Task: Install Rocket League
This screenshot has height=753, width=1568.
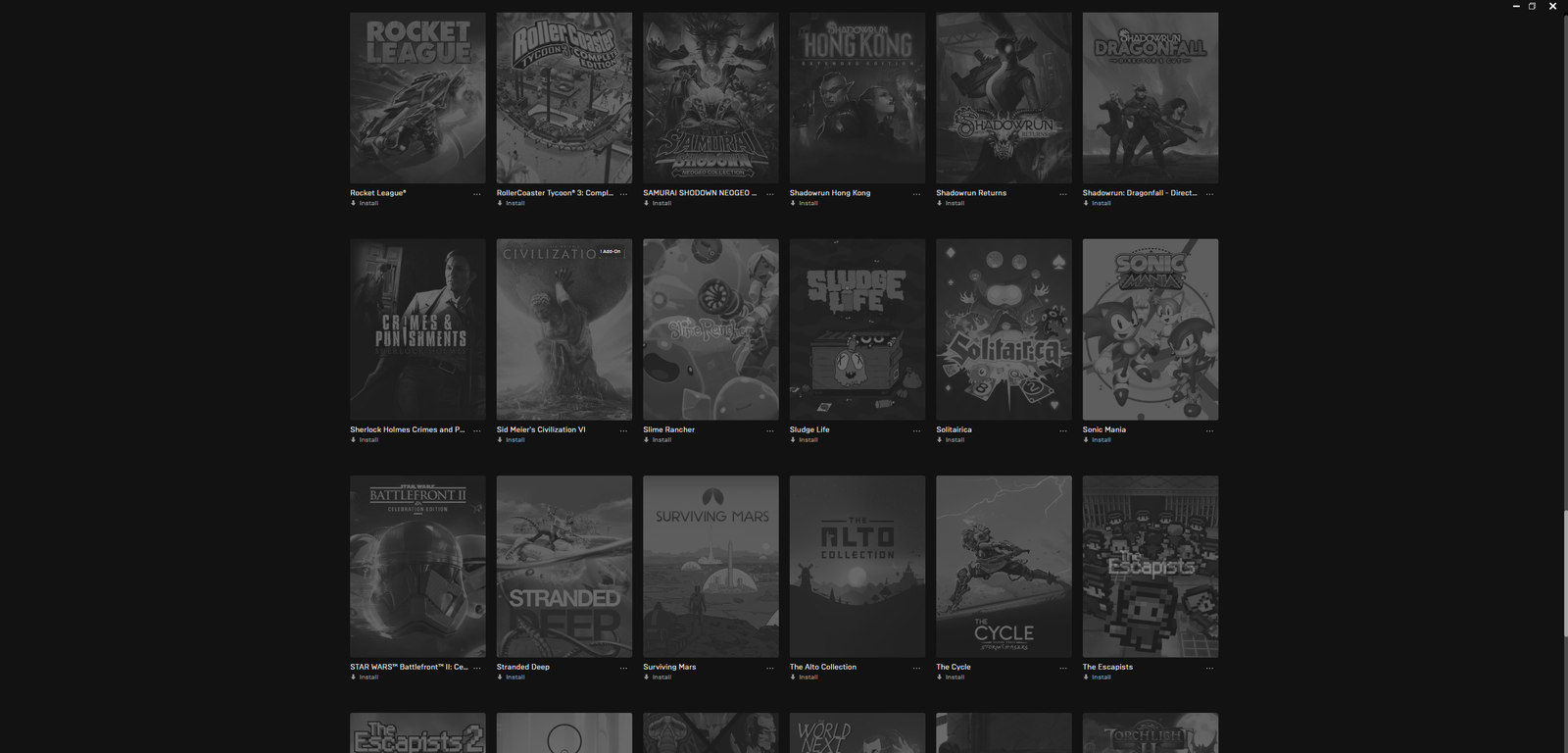Action: click(x=365, y=203)
